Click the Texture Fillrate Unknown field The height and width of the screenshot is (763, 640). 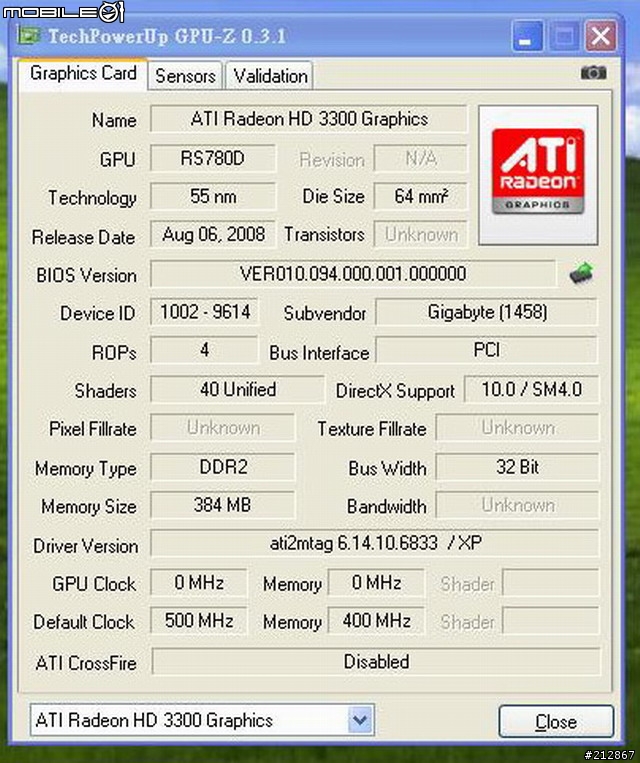[517, 428]
